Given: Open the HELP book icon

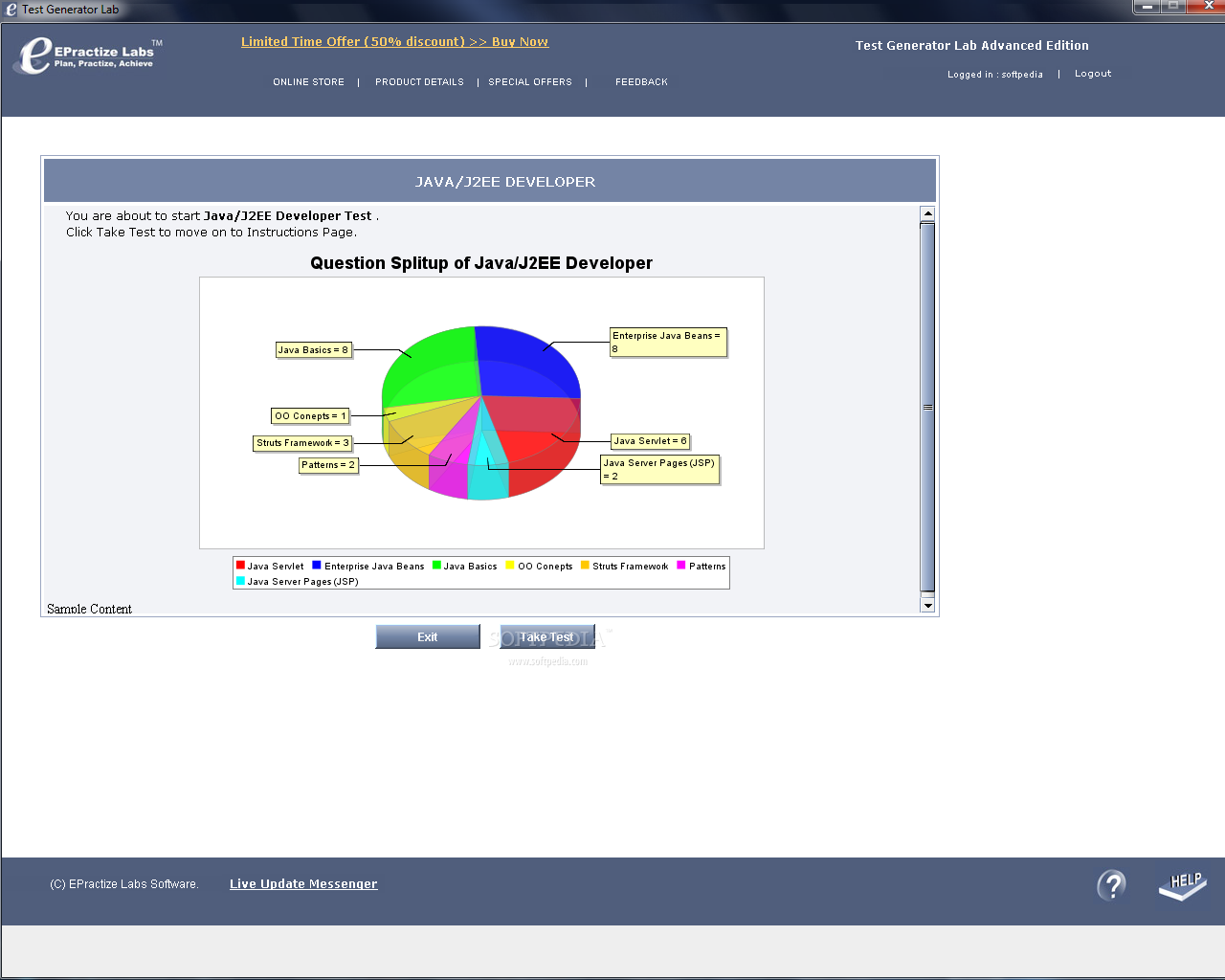Looking at the screenshot, I should [1183, 885].
